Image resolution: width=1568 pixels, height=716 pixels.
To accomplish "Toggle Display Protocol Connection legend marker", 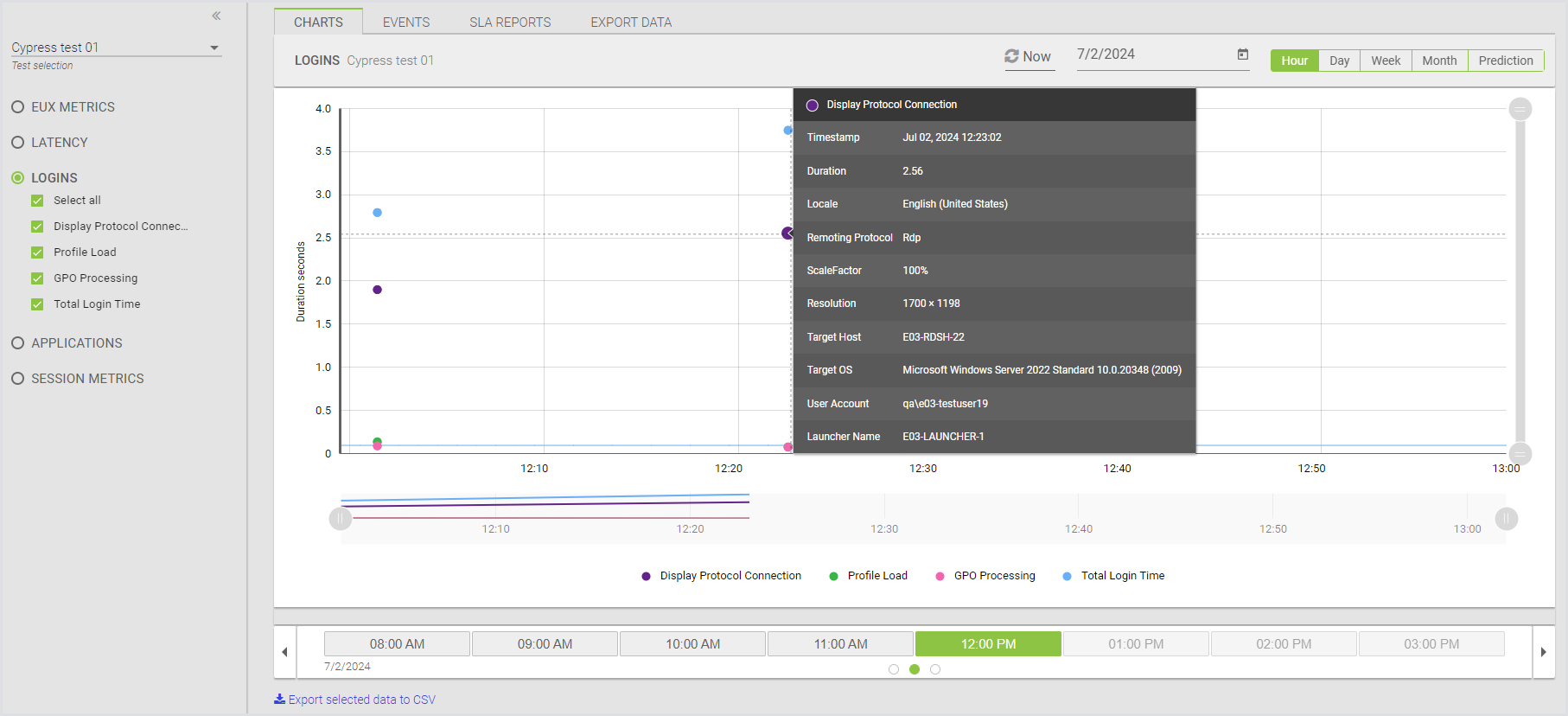I will click(x=646, y=577).
